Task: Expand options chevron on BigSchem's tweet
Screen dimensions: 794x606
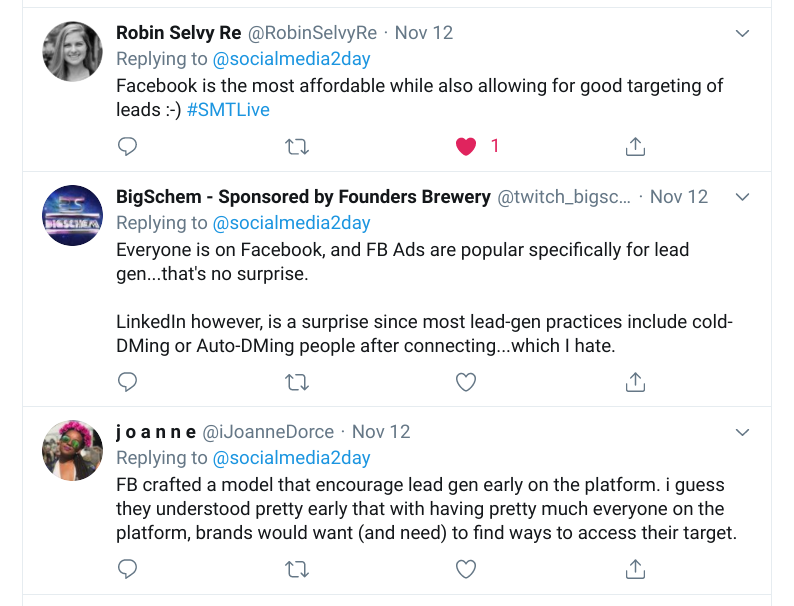Action: 742,197
